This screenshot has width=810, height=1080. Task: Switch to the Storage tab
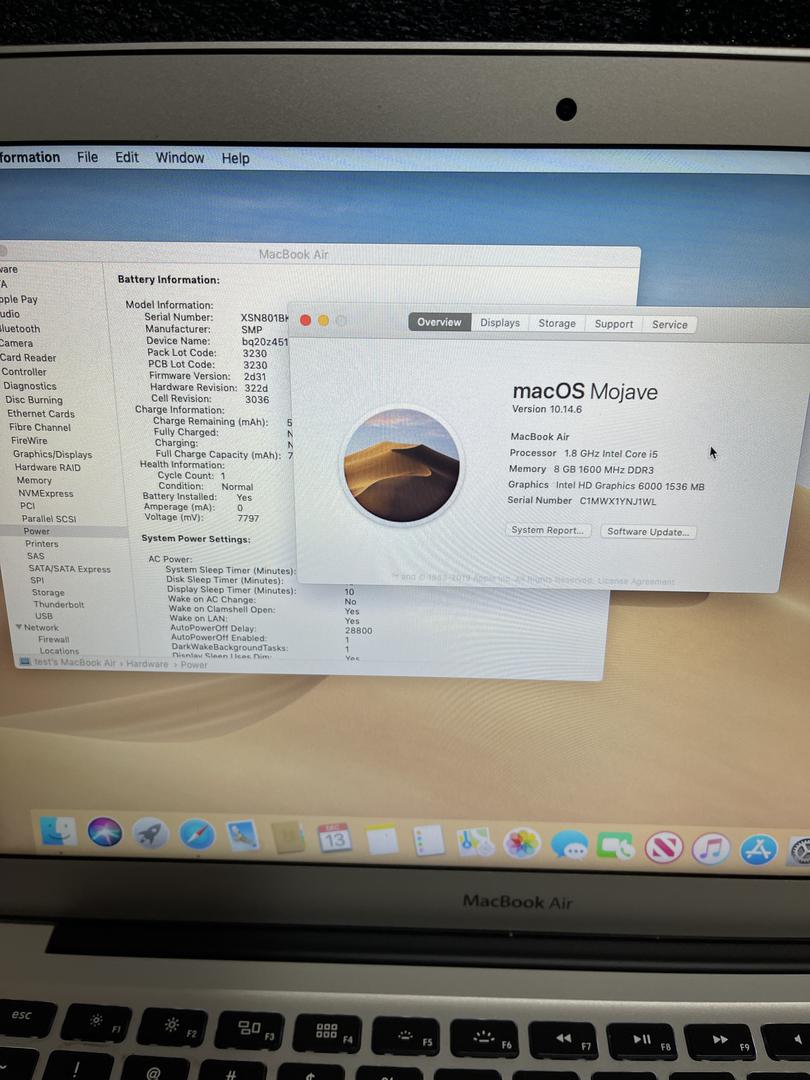[x=557, y=323]
